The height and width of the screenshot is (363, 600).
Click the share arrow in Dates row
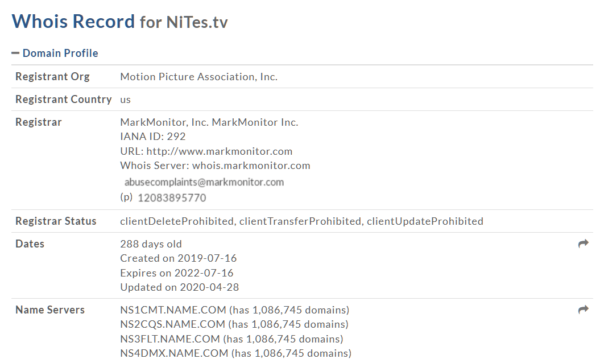tap(583, 244)
